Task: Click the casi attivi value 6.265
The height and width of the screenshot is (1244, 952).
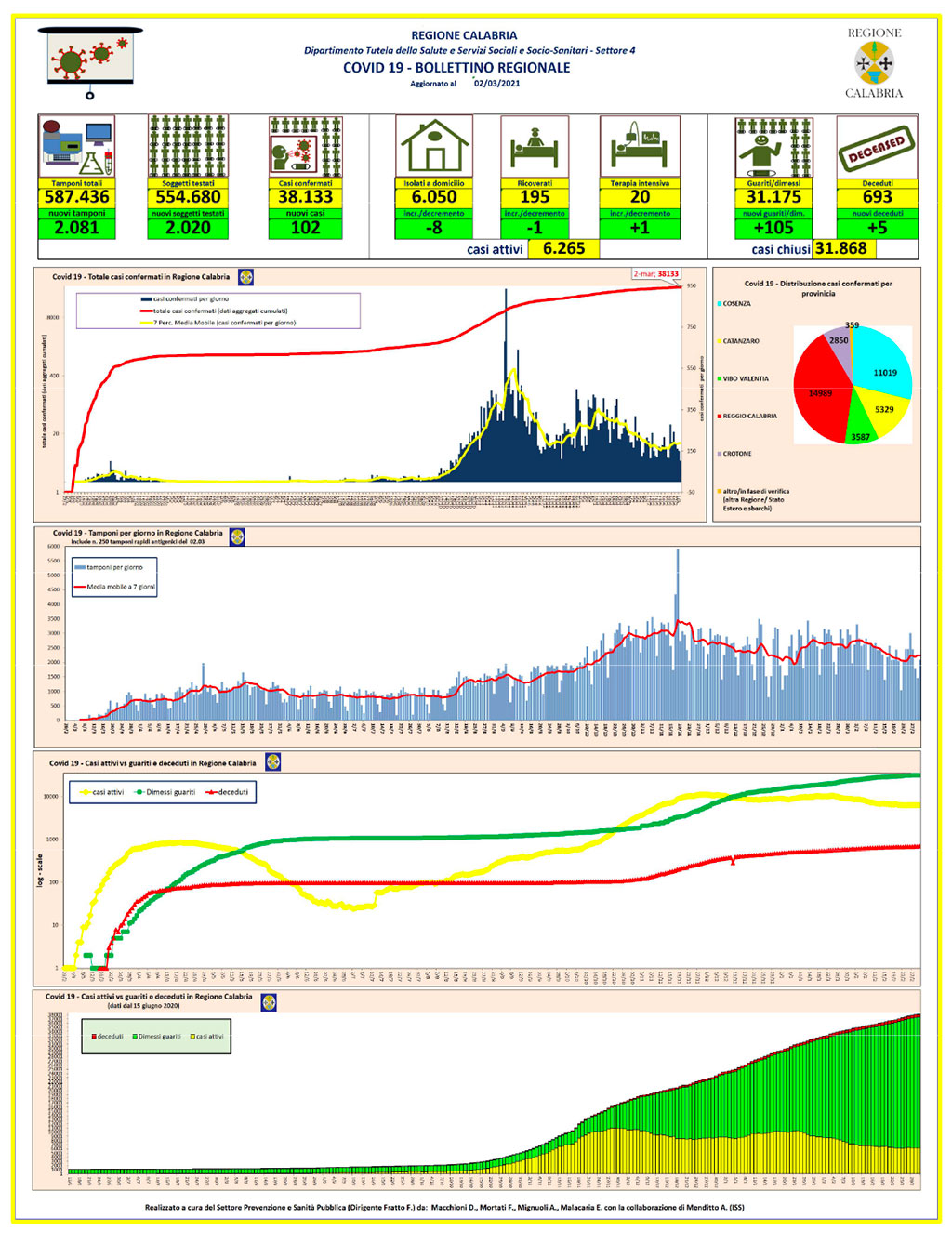Action: 563,248
